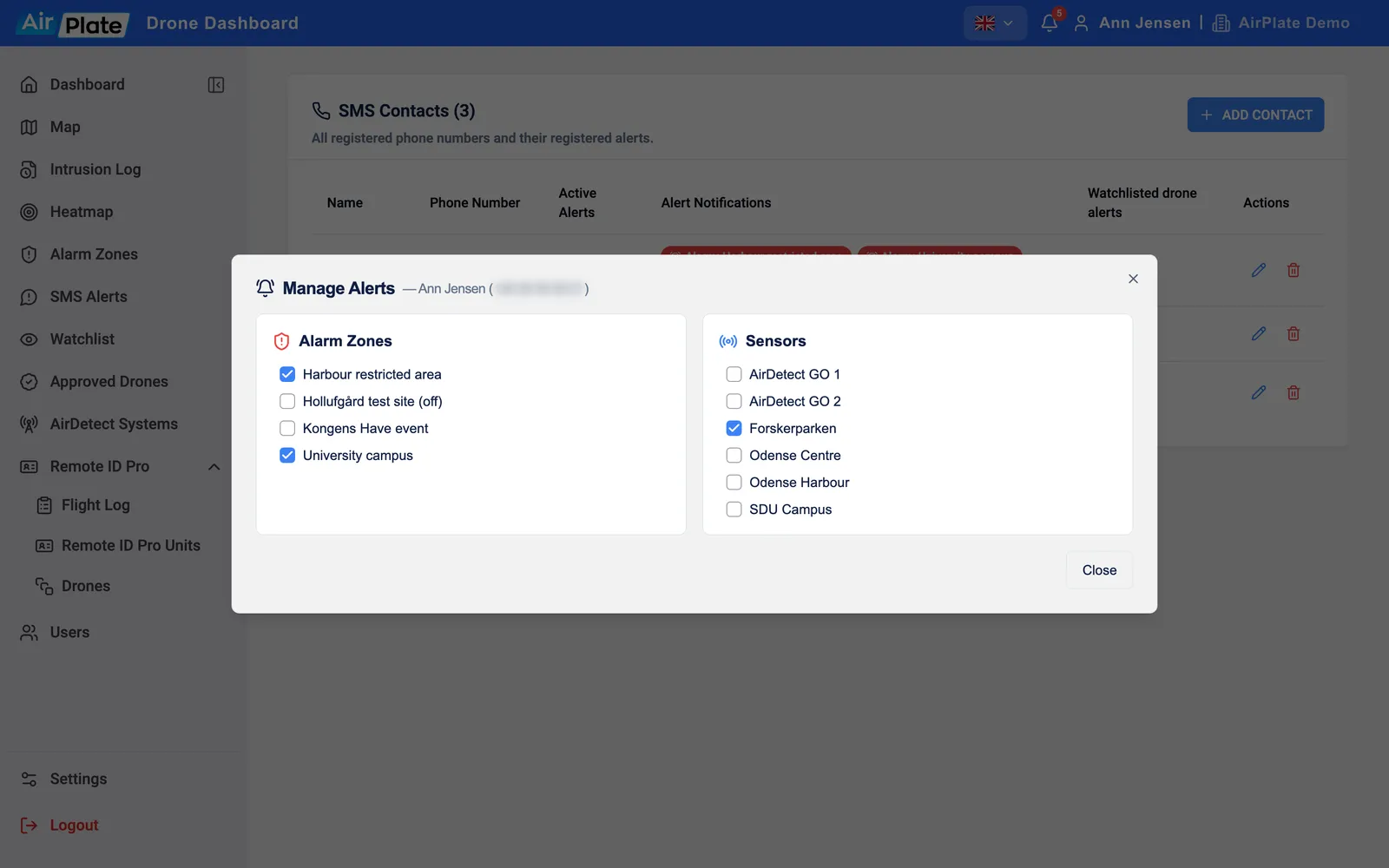This screenshot has width=1389, height=868.
Task: Uncheck Harbour restricted area alarm zone
Action: 287,374
